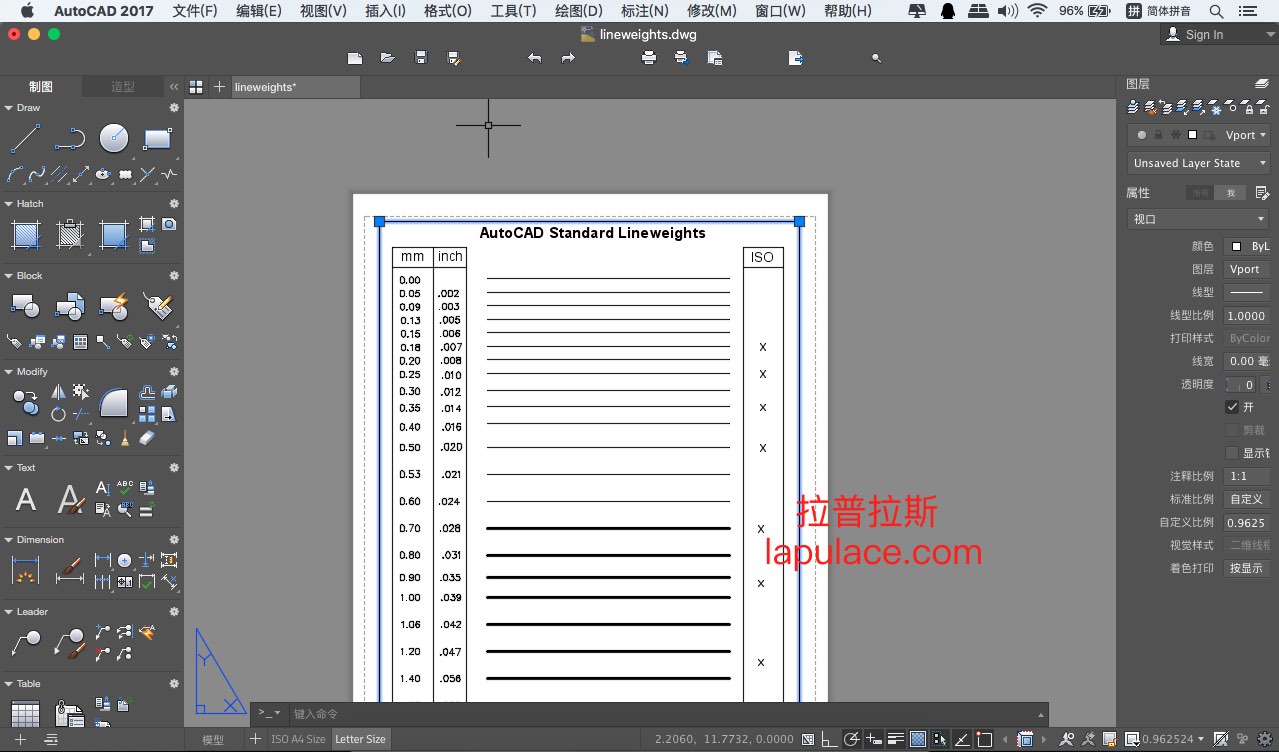Select the Line drawing tool
Screen dimensions: 1279x752
(x=26, y=138)
